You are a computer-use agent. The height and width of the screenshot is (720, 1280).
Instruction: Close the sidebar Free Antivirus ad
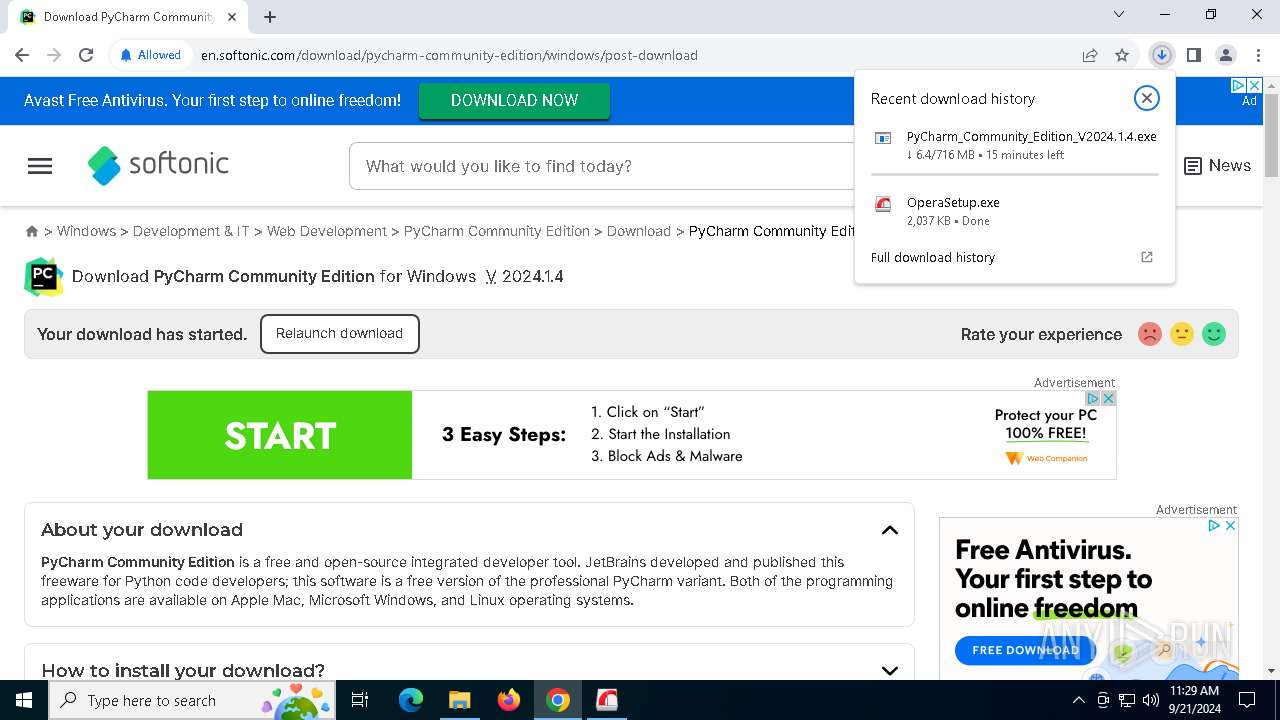(x=1231, y=525)
